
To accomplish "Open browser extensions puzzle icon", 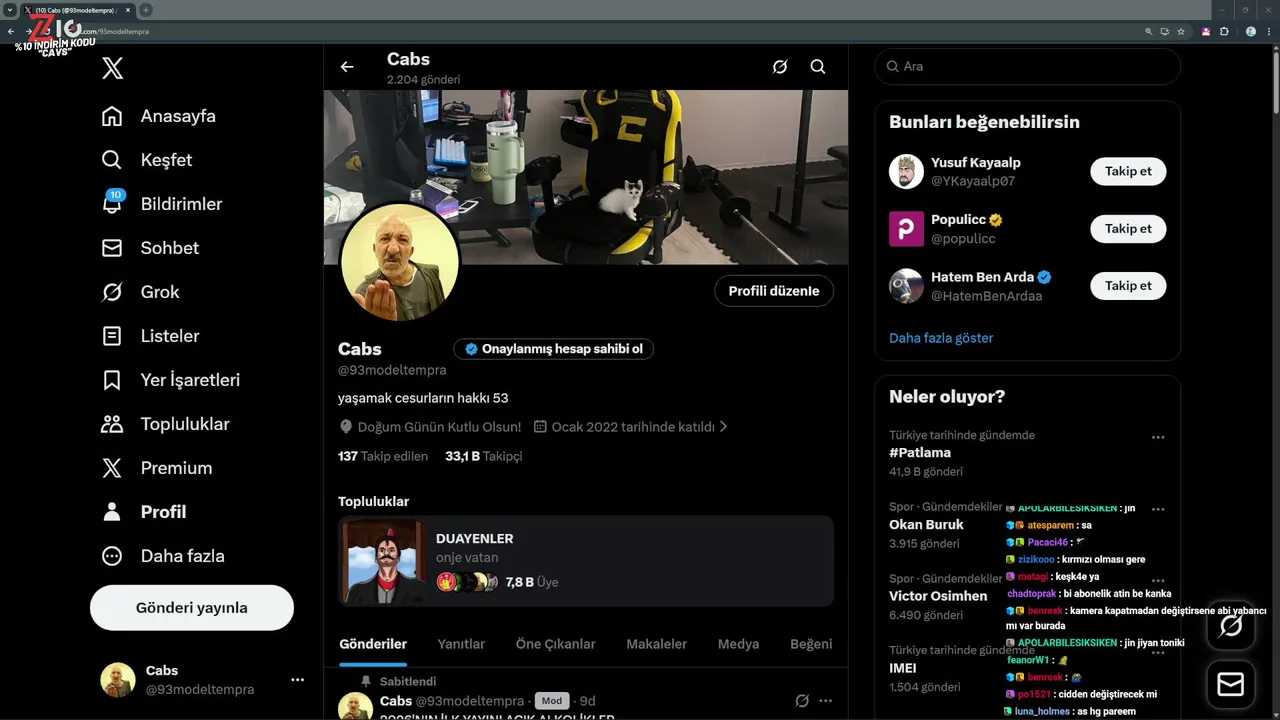I will click(1224, 31).
